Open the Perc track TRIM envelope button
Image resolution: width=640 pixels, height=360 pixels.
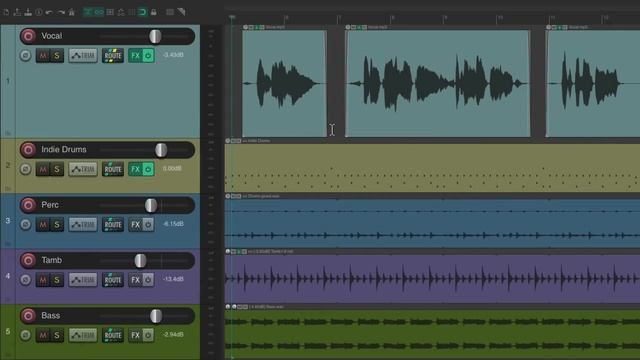tap(83, 224)
